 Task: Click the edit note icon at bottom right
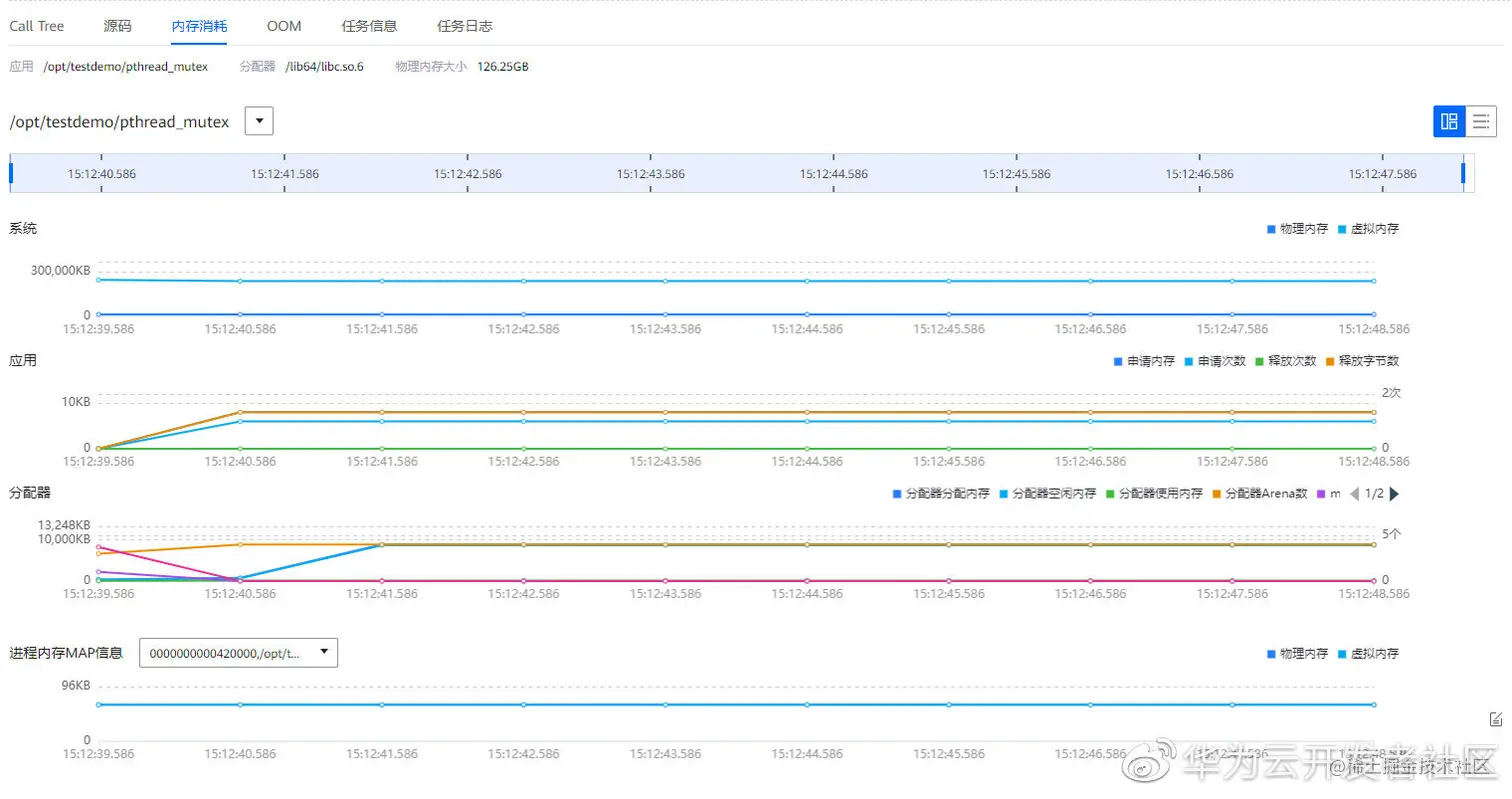tap(1496, 719)
